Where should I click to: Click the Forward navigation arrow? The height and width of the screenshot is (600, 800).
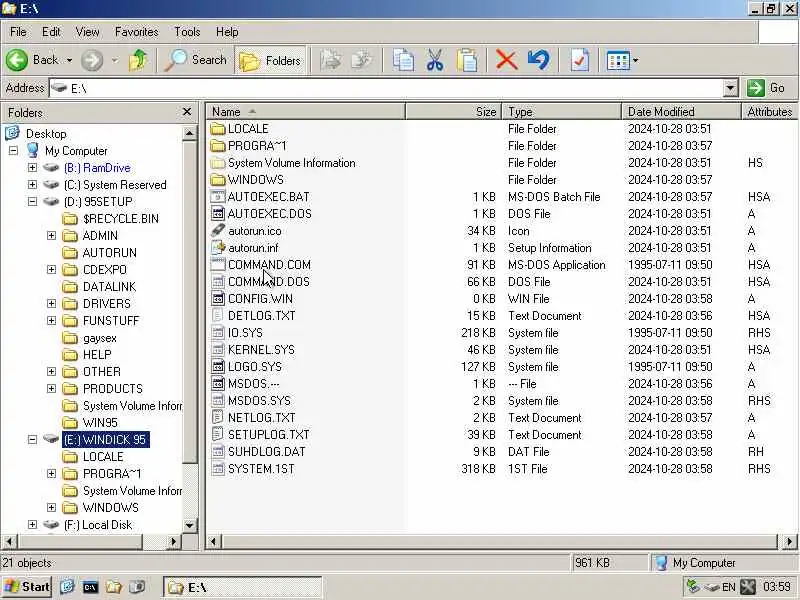(x=92, y=60)
